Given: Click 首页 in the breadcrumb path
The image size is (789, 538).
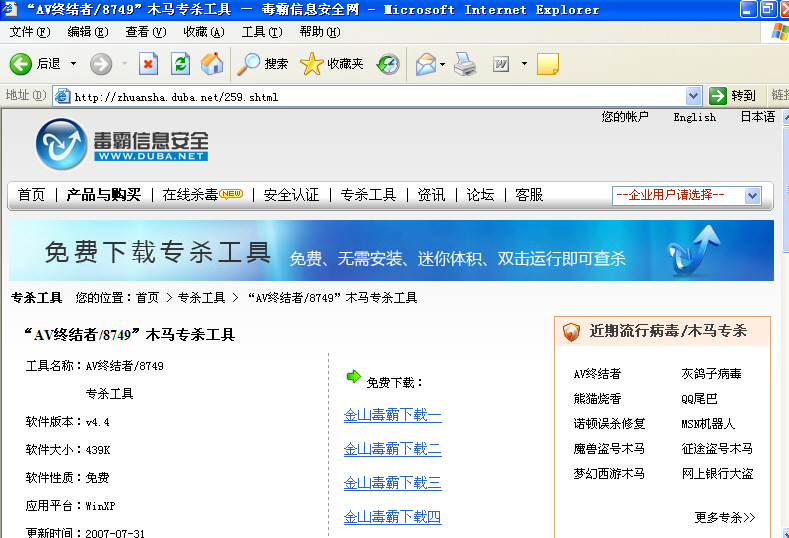Looking at the screenshot, I should pyautogui.click(x=147, y=298).
